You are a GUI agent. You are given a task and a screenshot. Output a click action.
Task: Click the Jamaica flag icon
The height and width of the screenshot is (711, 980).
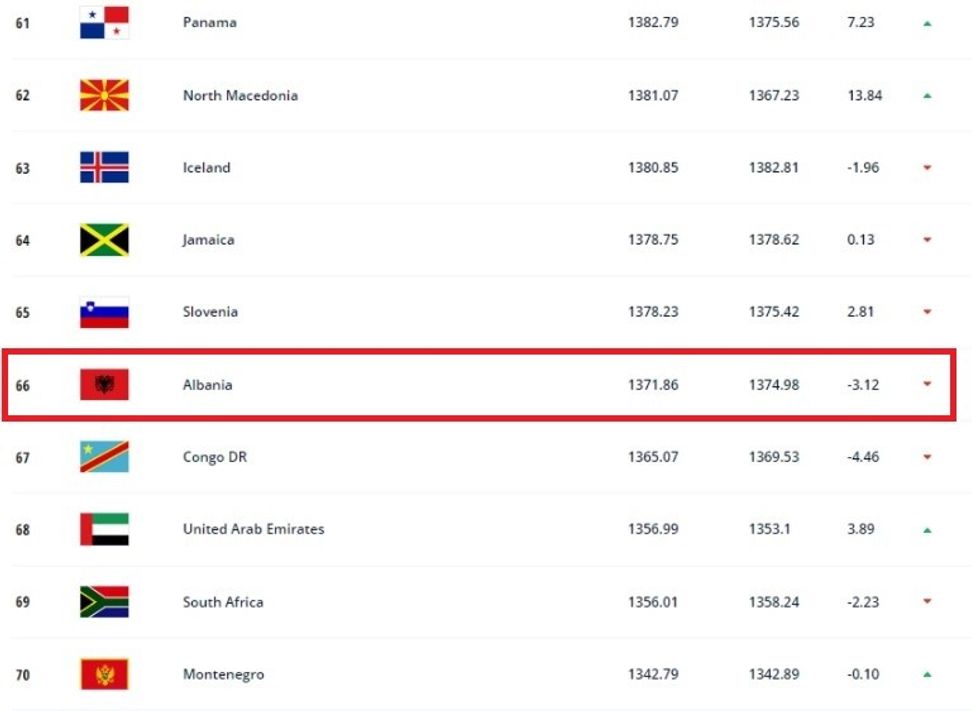pos(104,240)
